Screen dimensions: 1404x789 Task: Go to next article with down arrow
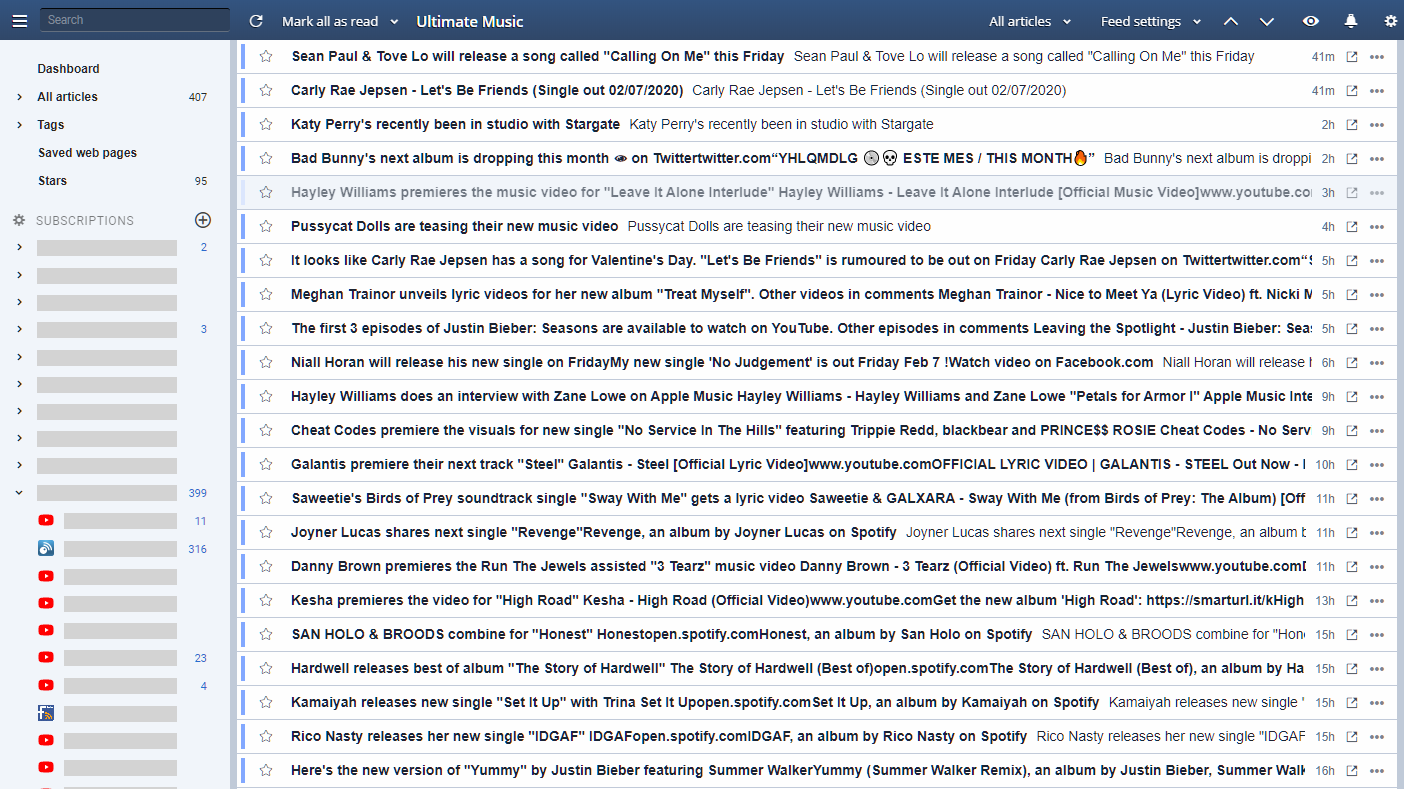(1267, 21)
